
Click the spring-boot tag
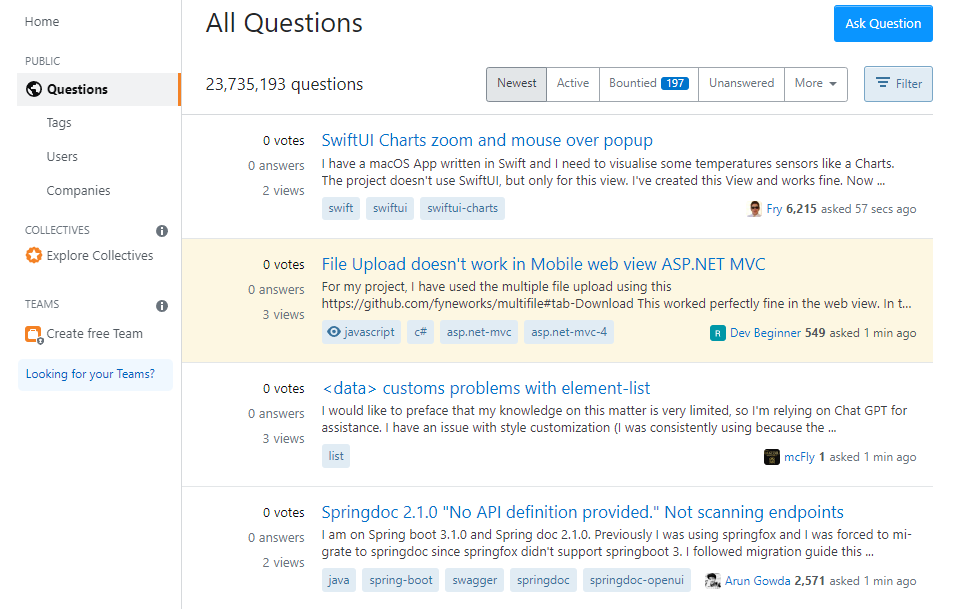(x=401, y=580)
